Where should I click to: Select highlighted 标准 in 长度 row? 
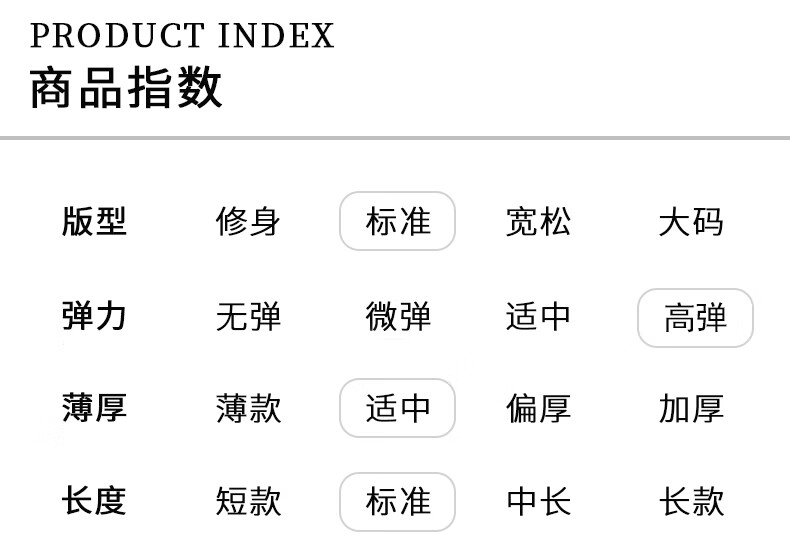[398, 502]
